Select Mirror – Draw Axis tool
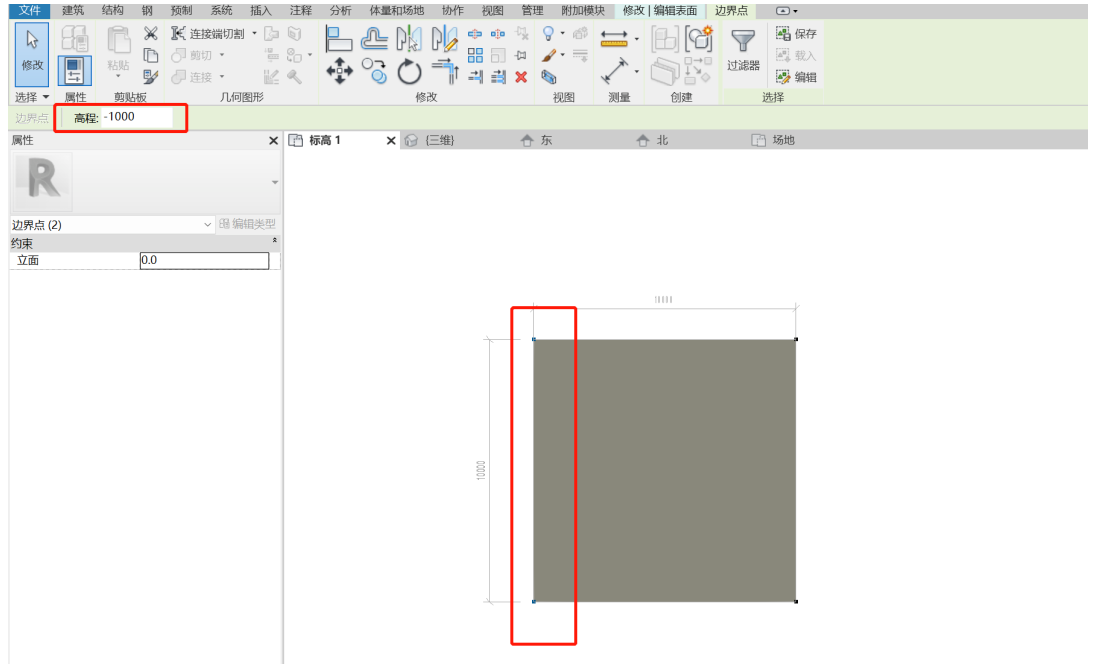 coord(445,39)
